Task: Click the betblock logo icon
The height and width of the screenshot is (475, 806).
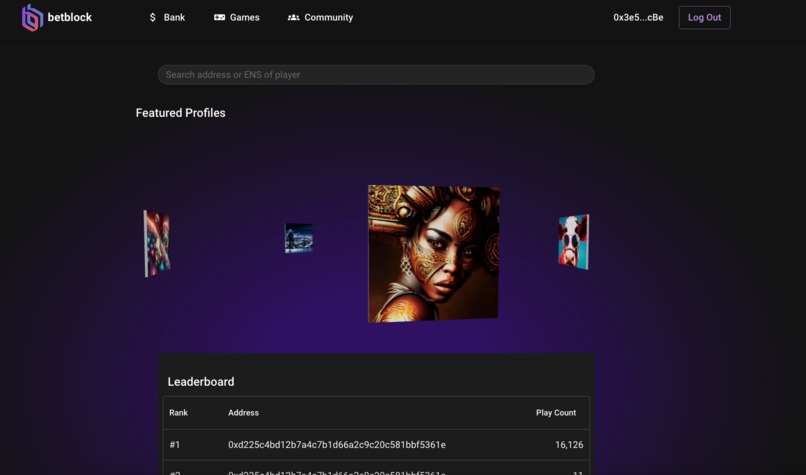Action: pos(32,17)
